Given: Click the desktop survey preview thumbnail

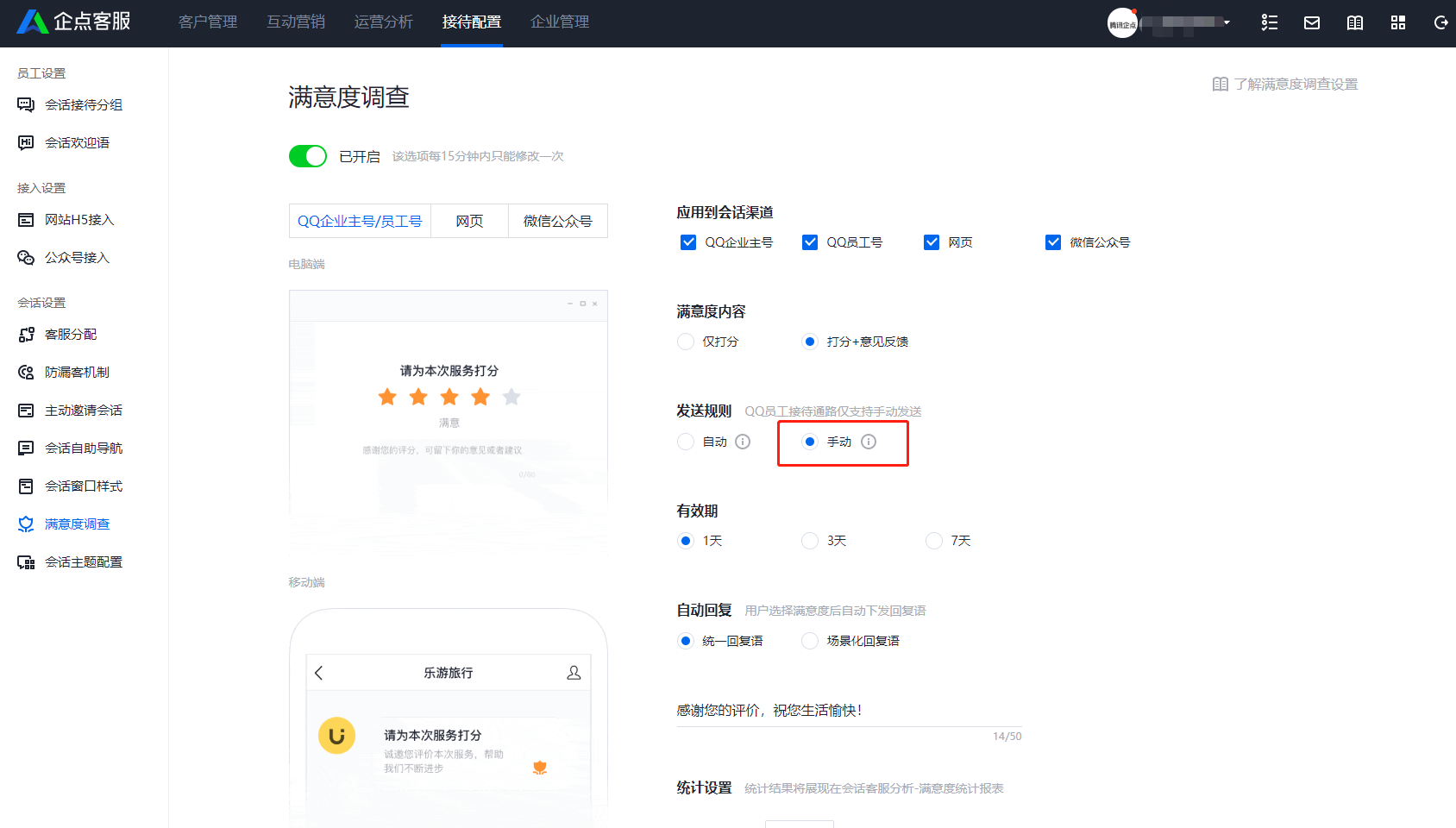Looking at the screenshot, I should 449,423.
